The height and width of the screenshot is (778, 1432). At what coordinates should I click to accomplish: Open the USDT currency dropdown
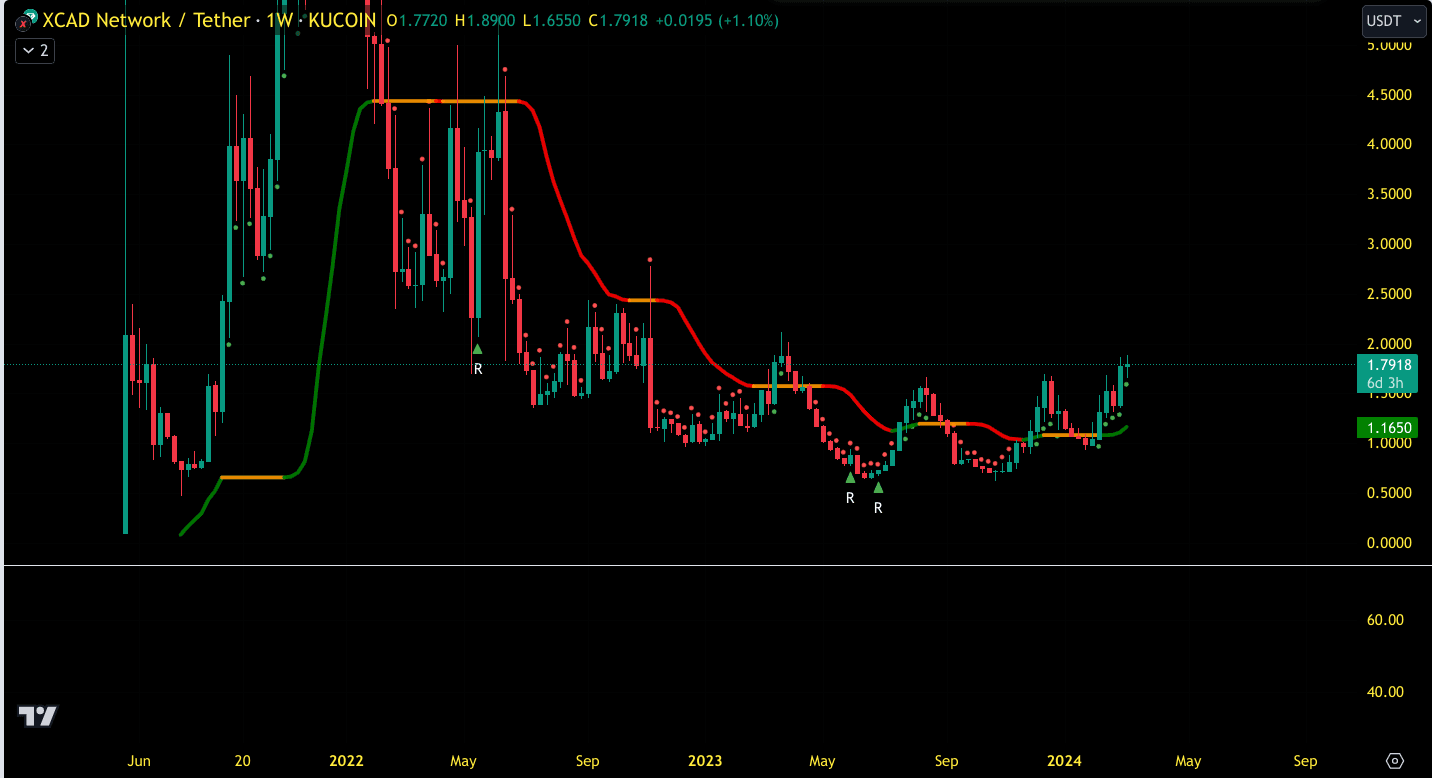(1394, 20)
